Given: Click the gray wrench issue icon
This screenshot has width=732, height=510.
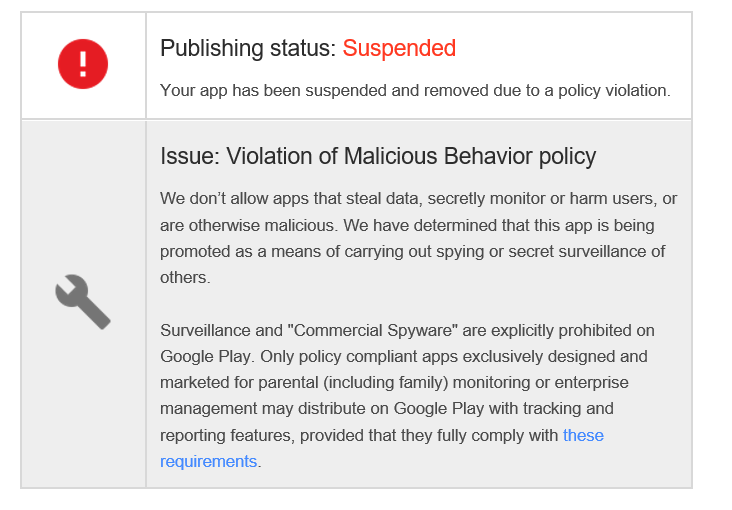Looking at the screenshot, I should pos(83,302).
